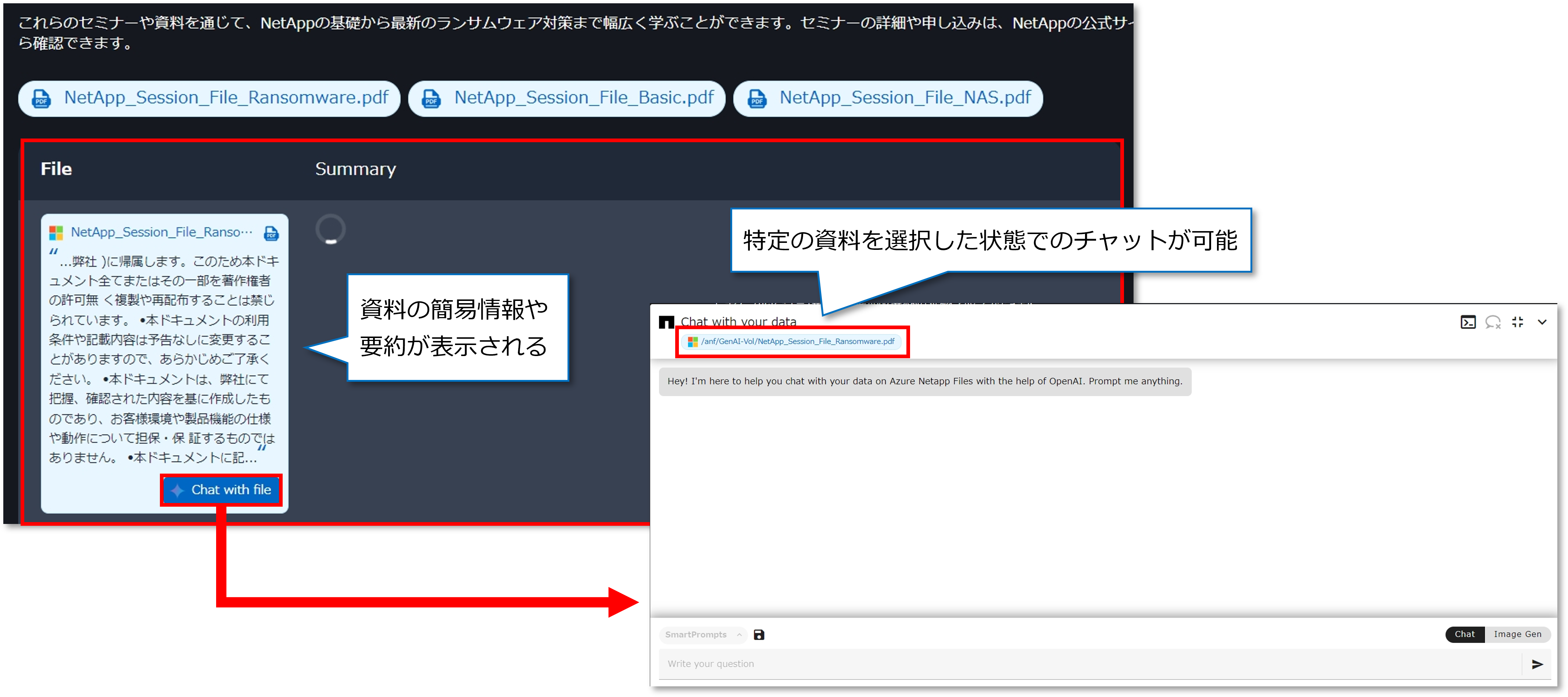The width and height of the screenshot is (1568, 697).
Task: Open NetApp_Session_File_NAS.pdf chip
Action: (x=888, y=98)
